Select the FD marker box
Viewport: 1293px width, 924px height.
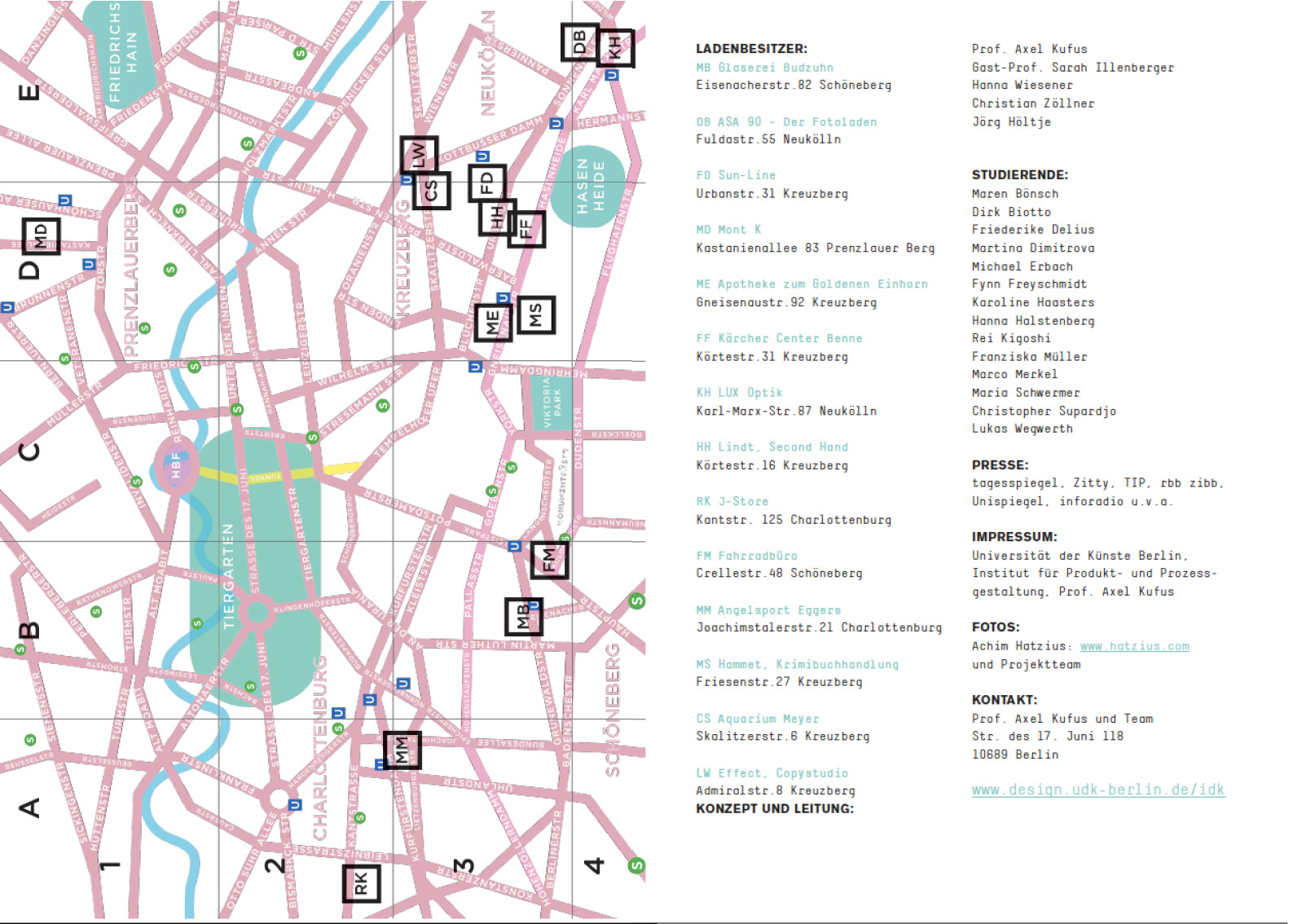[x=487, y=183]
